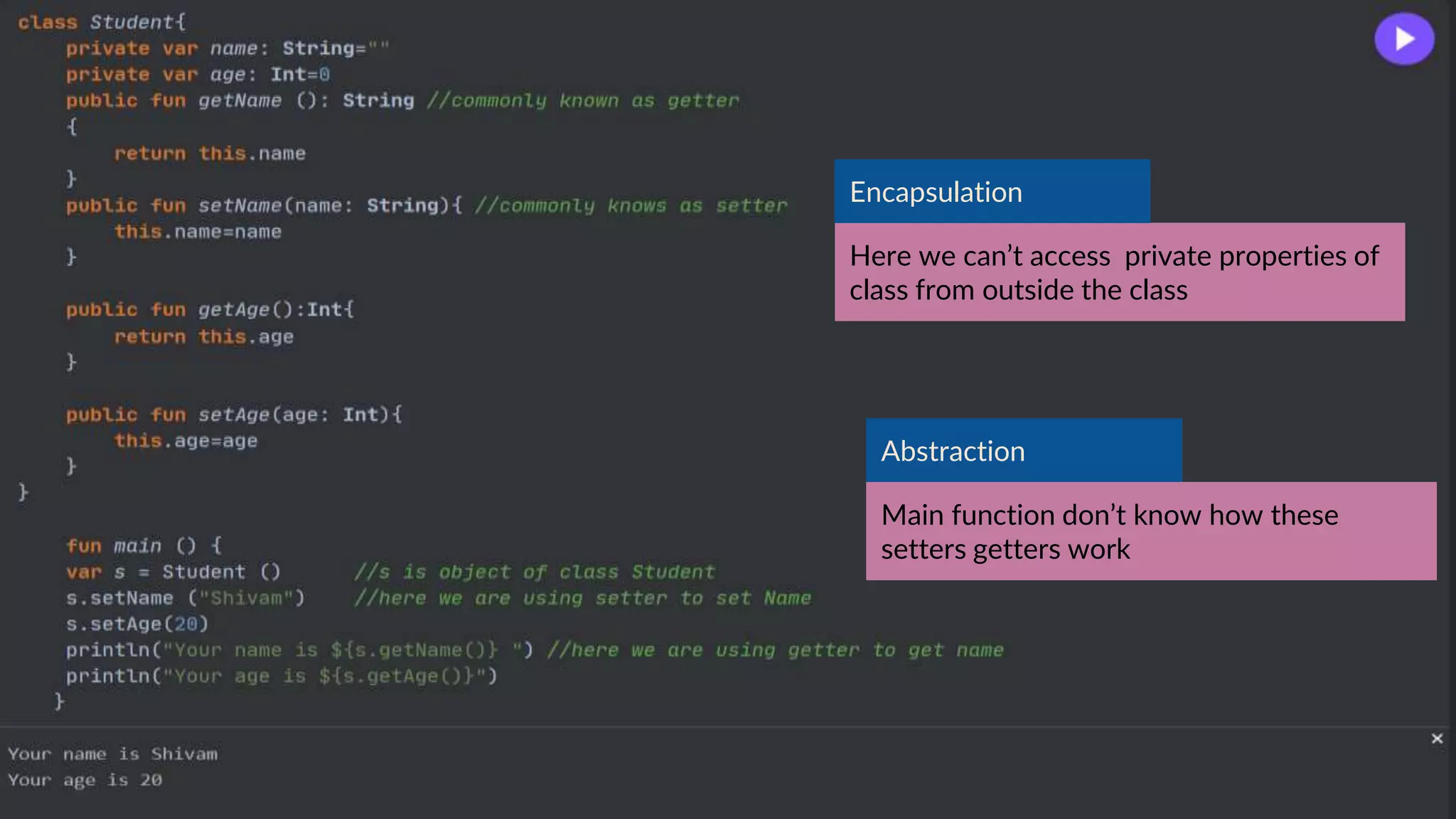Viewport: 1456px width, 819px height.
Task: Click the println Your age is statement
Action: click(x=281, y=676)
